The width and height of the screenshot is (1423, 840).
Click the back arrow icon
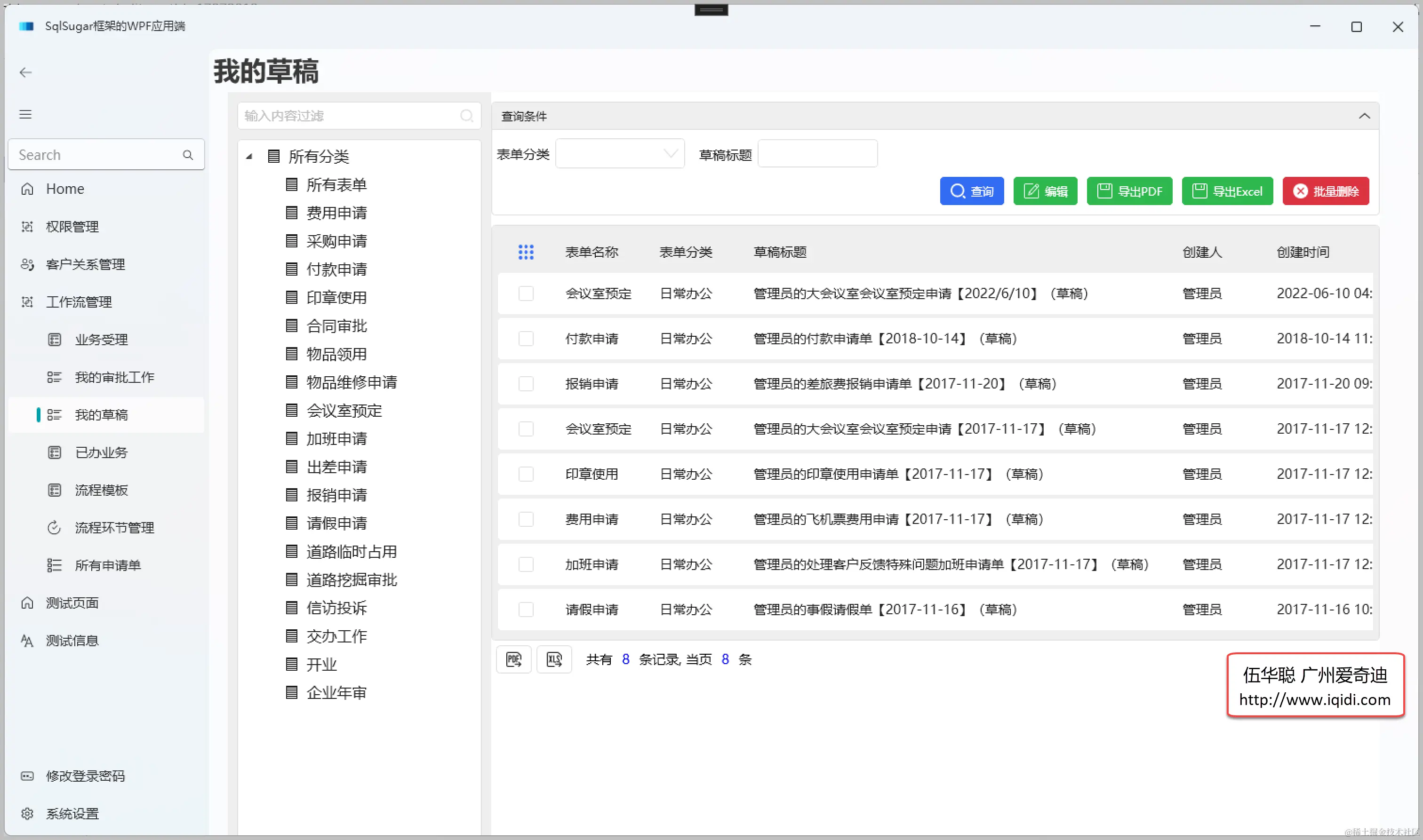[25, 72]
